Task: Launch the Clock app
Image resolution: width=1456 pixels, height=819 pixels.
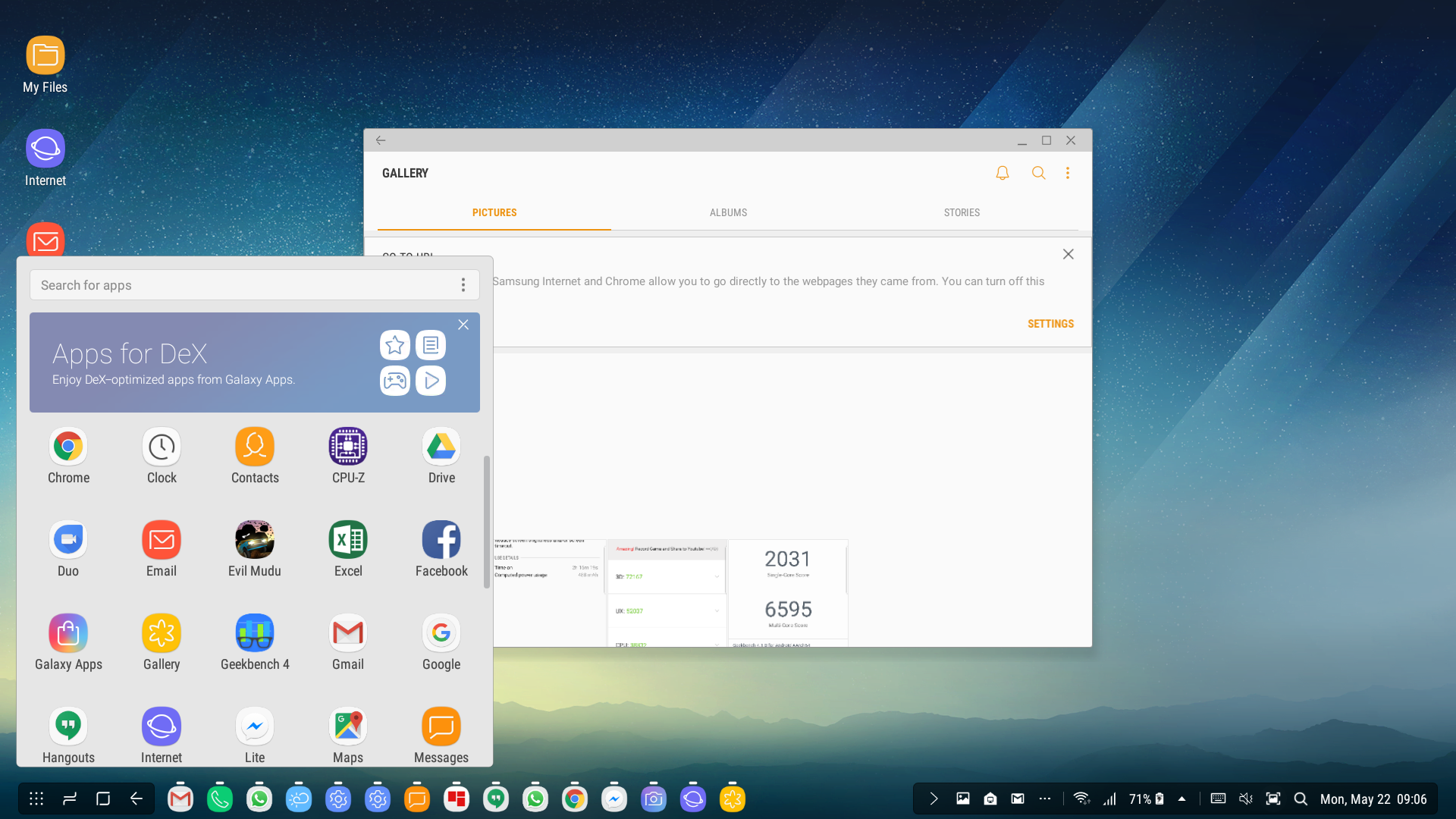Action: click(x=162, y=455)
